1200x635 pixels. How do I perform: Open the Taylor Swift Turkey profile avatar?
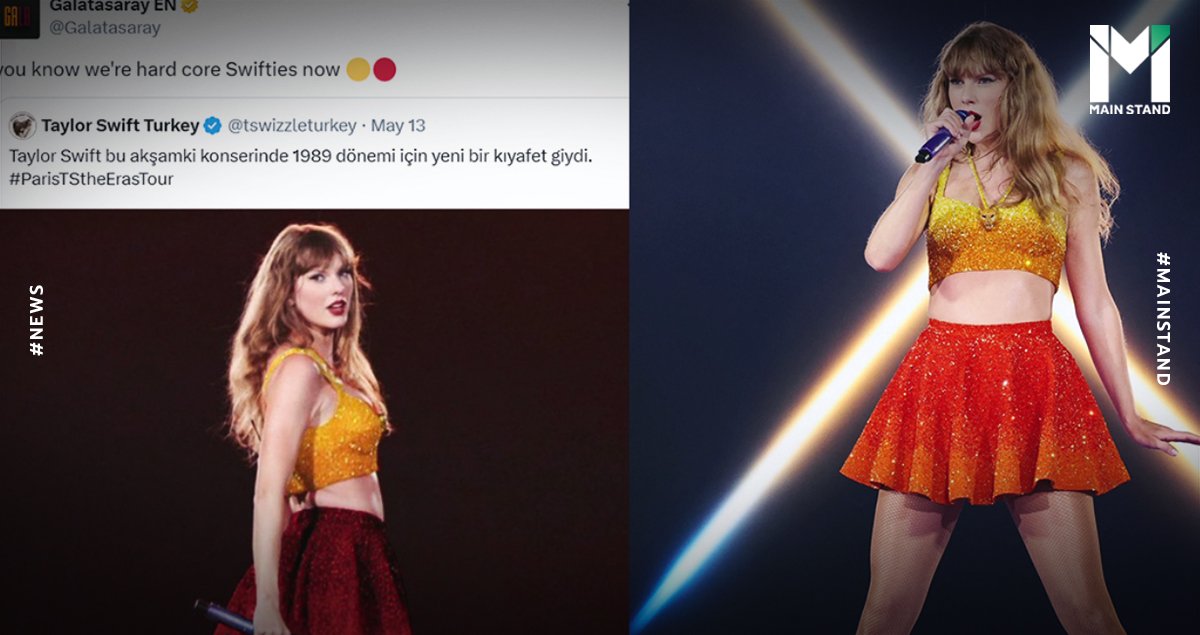(x=23, y=126)
